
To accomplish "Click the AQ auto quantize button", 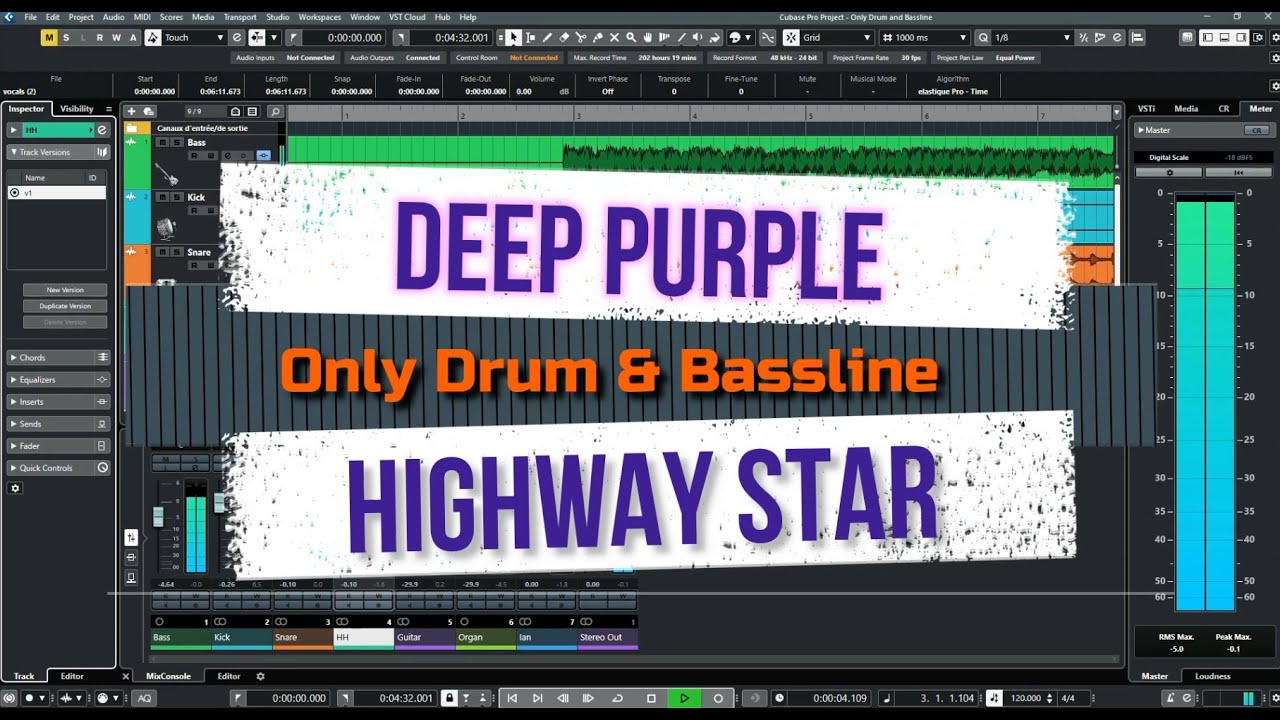I will (144, 698).
